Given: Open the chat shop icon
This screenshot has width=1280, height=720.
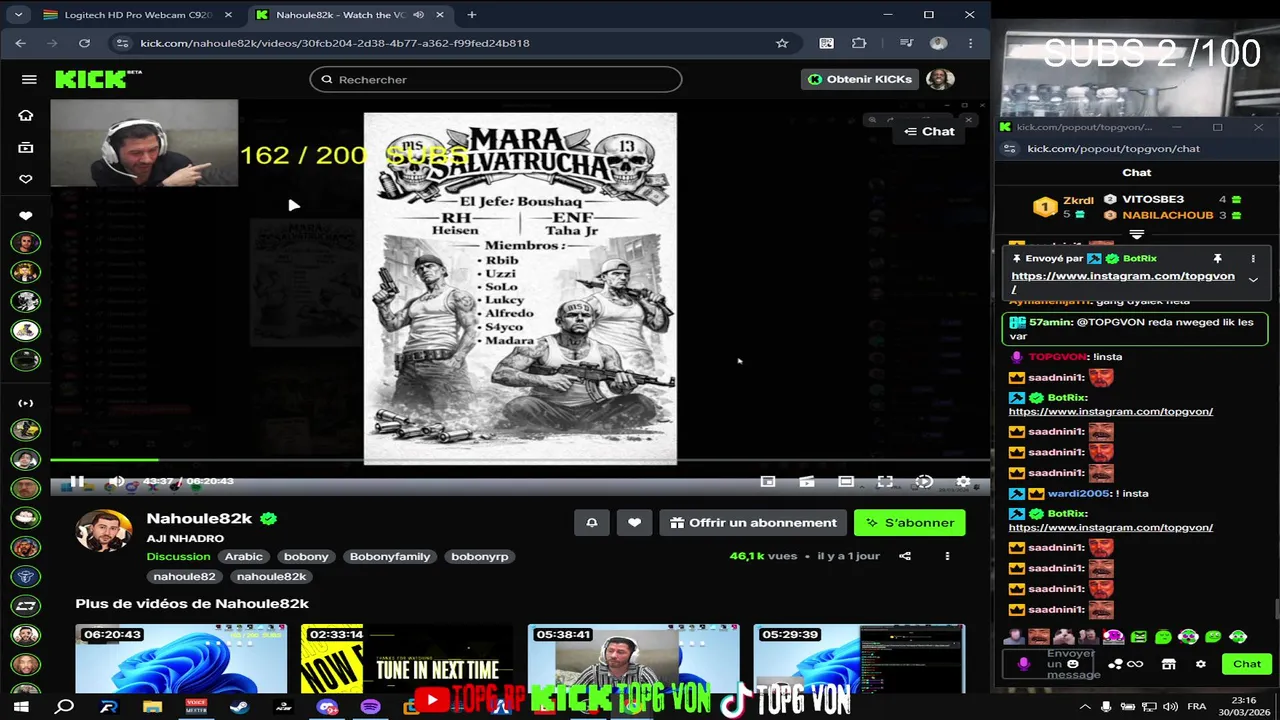Looking at the screenshot, I should point(1168,664).
